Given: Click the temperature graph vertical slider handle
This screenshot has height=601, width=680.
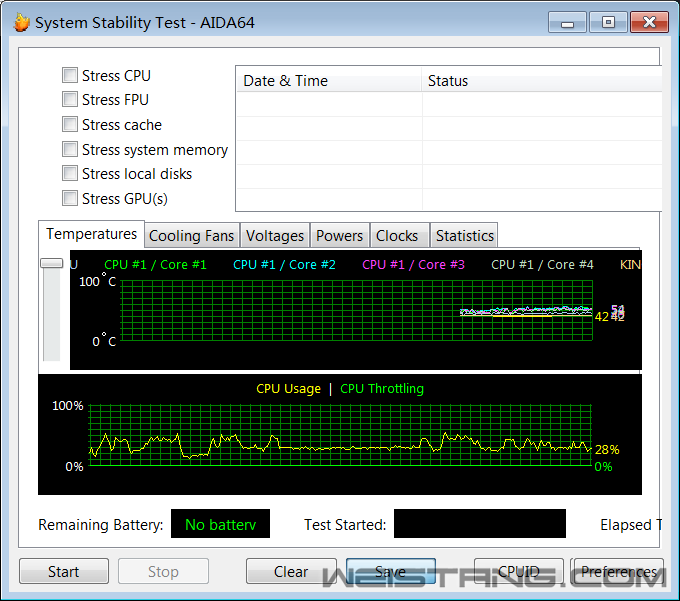Looking at the screenshot, I should [x=51, y=263].
